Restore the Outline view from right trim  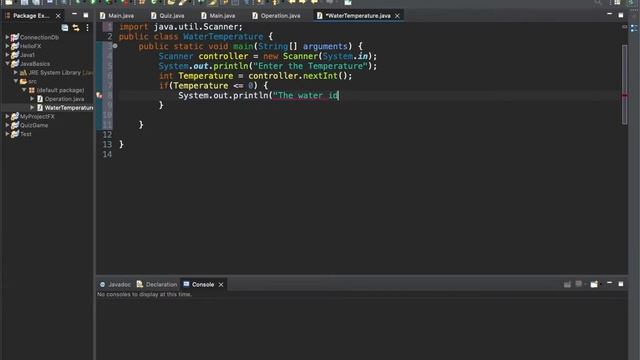coord(634,28)
